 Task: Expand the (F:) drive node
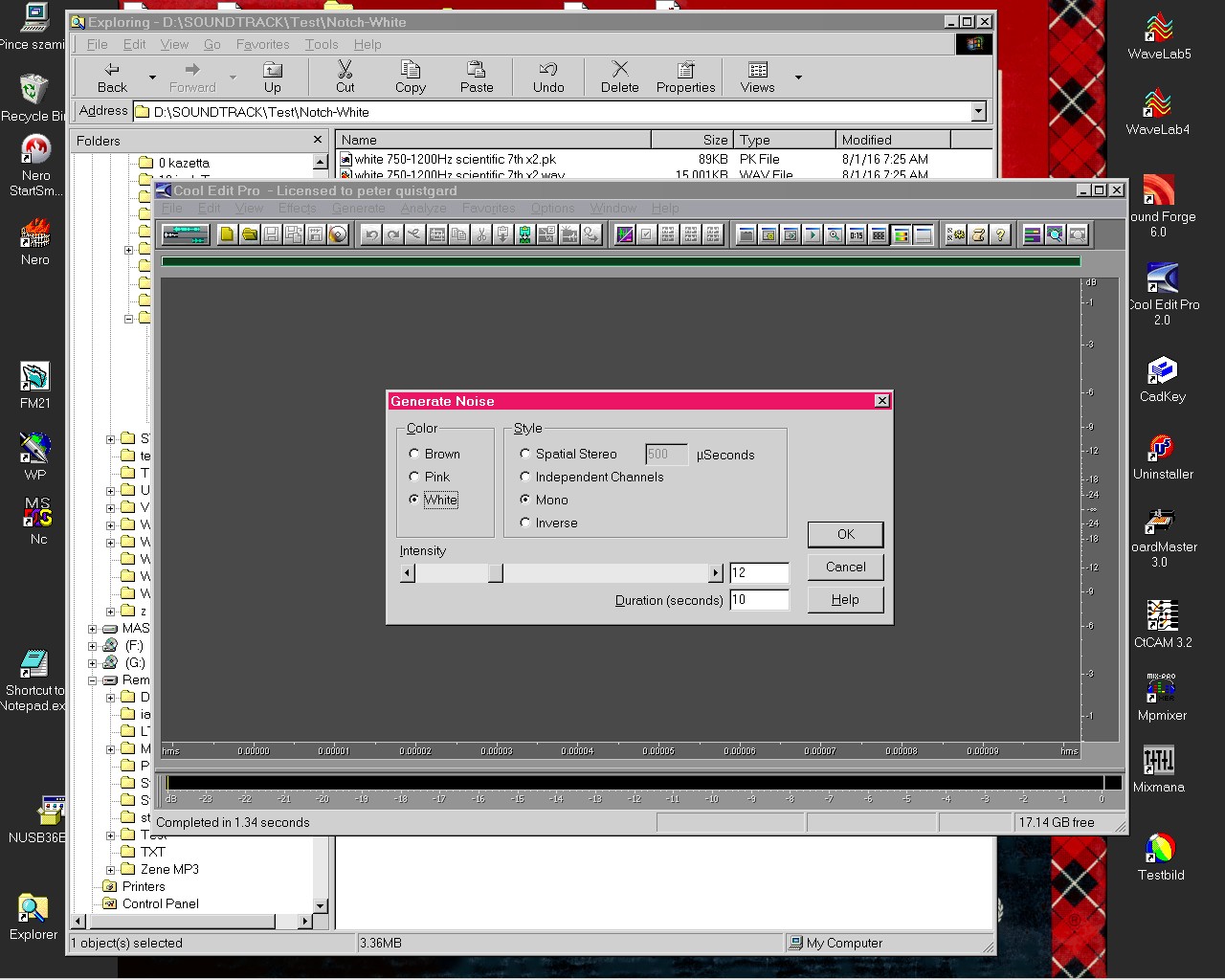pyautogui.click(x=93, y=646)
